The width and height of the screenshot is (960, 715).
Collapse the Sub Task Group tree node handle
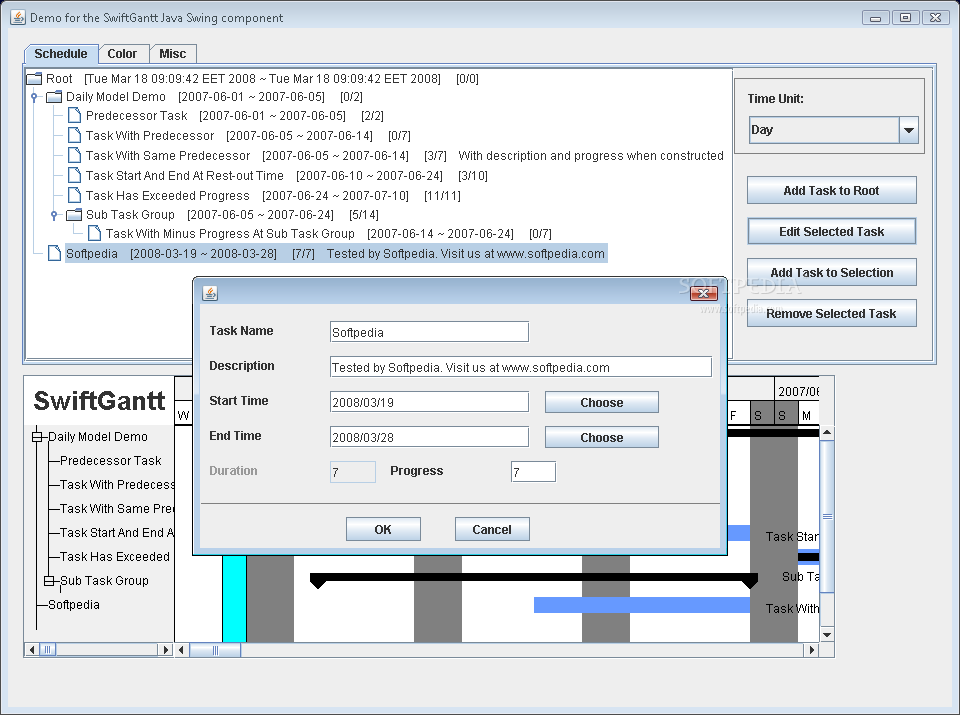coord(54,215)
